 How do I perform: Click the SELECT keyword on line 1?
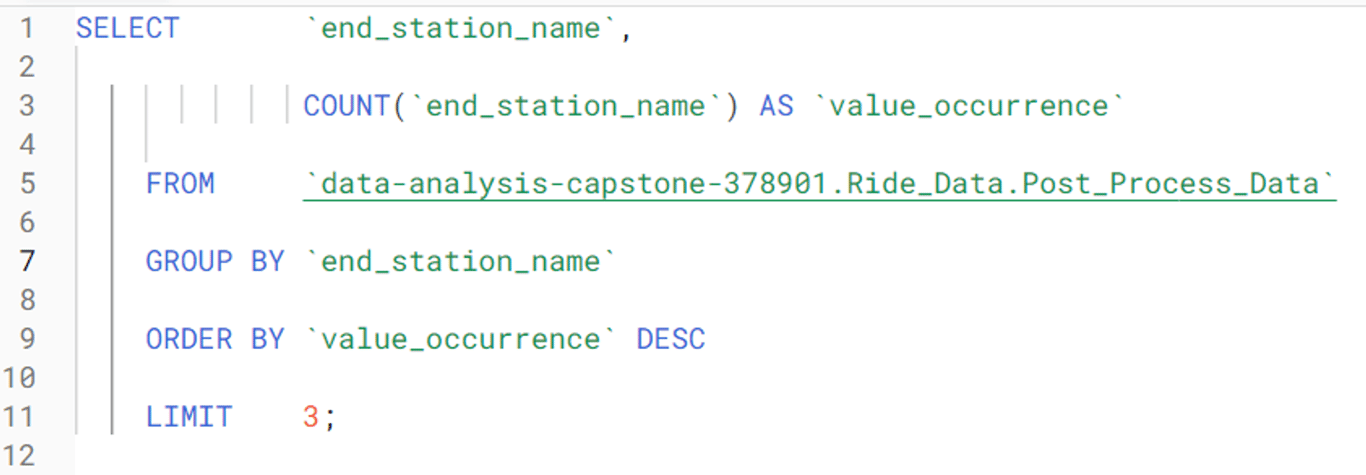127,28
